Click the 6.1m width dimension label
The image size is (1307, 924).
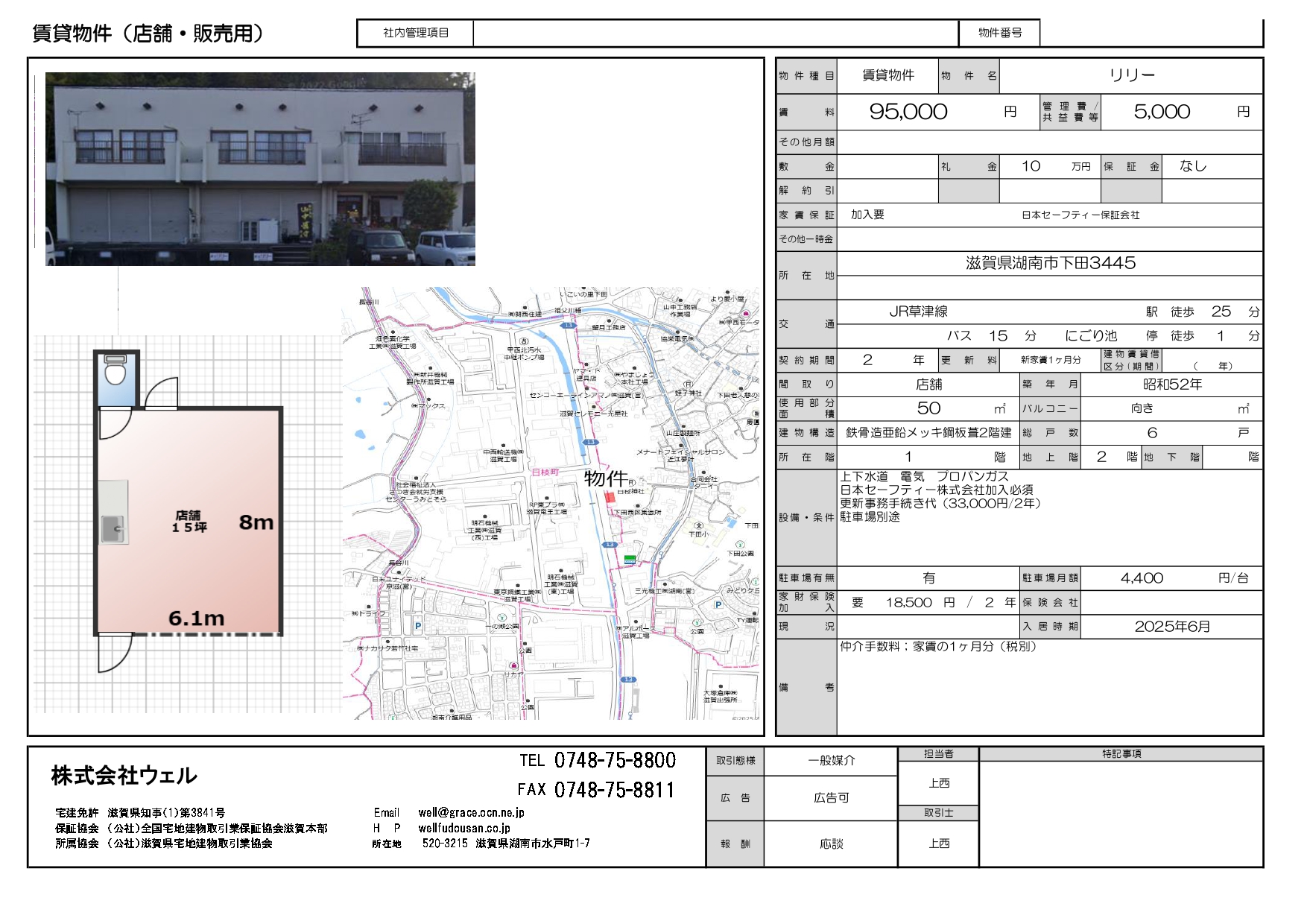(x=196, y=618)
